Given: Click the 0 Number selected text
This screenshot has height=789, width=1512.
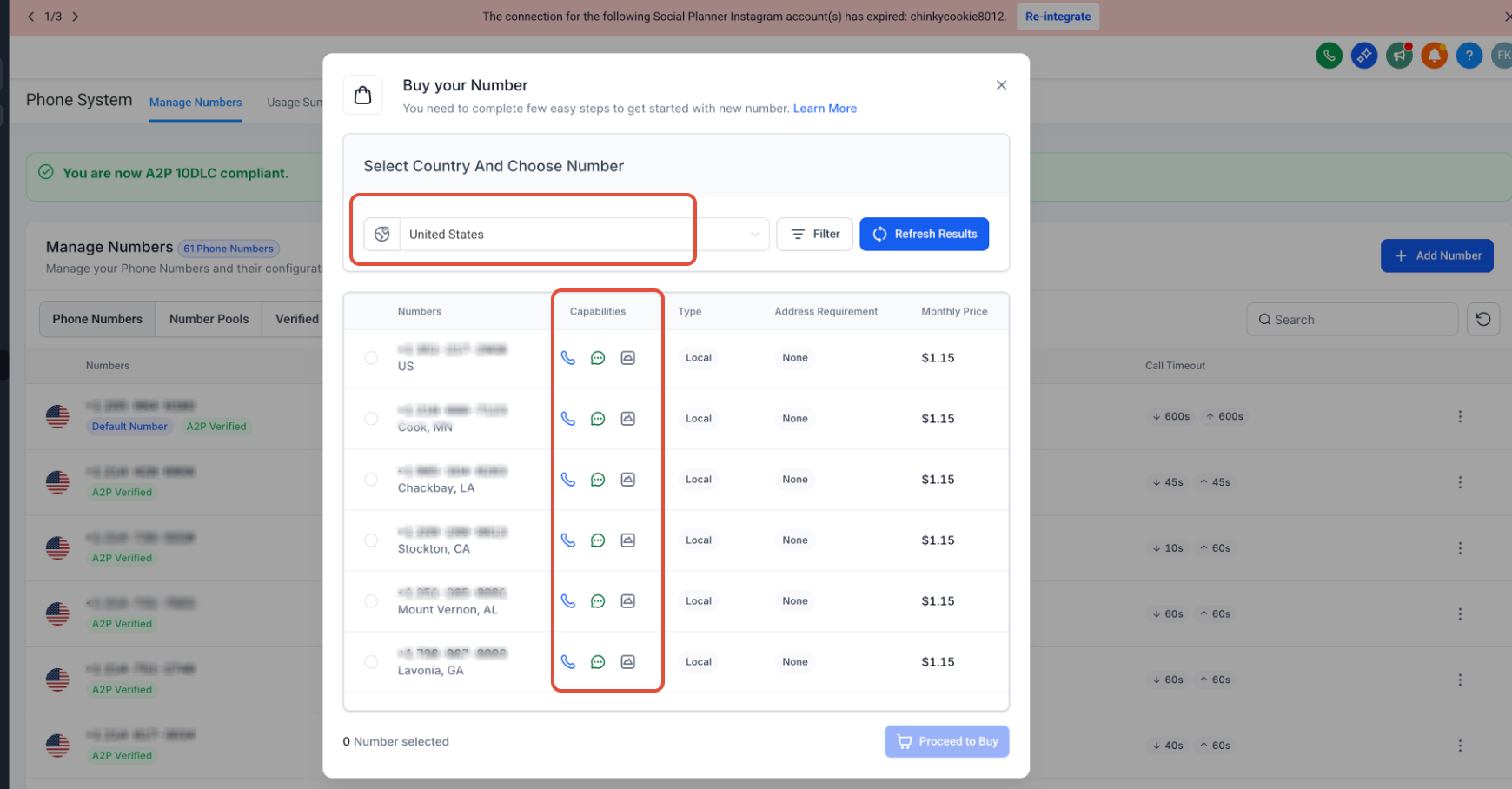Looking at the screenshot, I should click(395, 741).
